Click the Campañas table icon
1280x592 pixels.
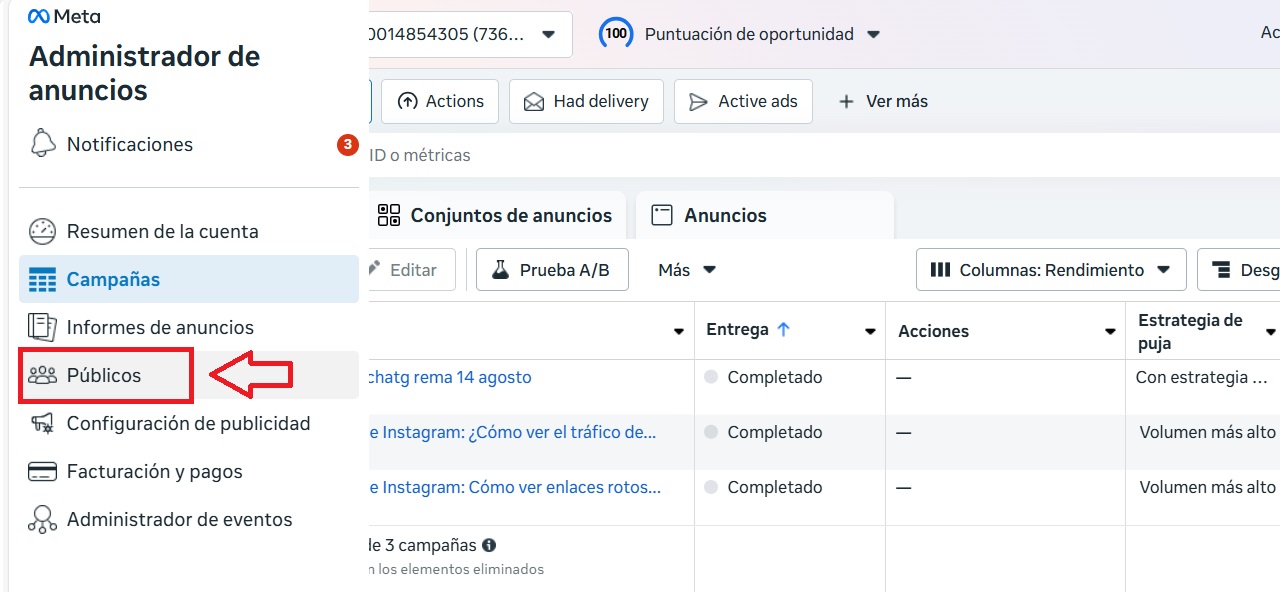(x=42, y=280)
